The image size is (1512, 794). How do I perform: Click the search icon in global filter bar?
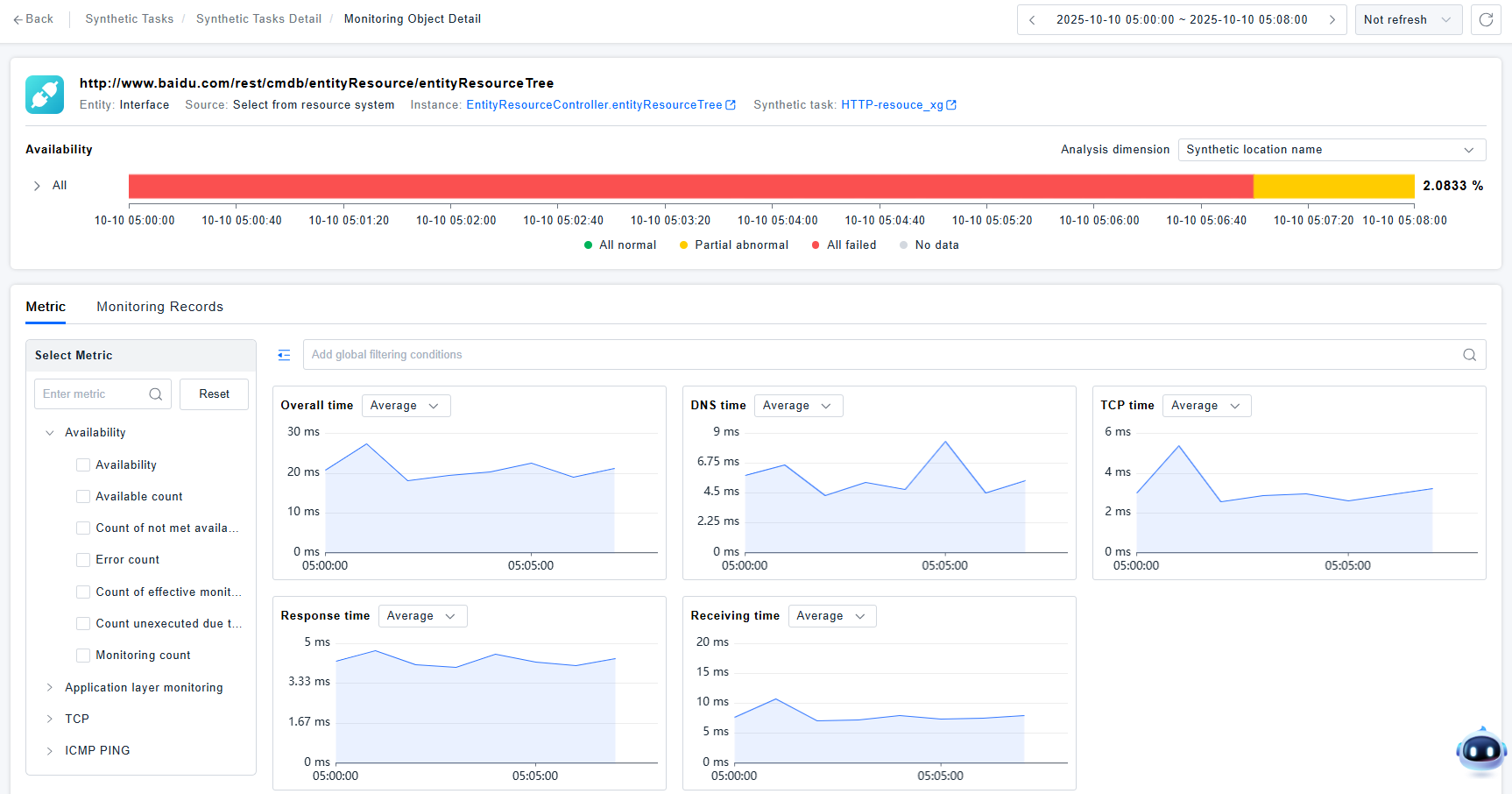pyautogui.click(x=1469, y=355)
